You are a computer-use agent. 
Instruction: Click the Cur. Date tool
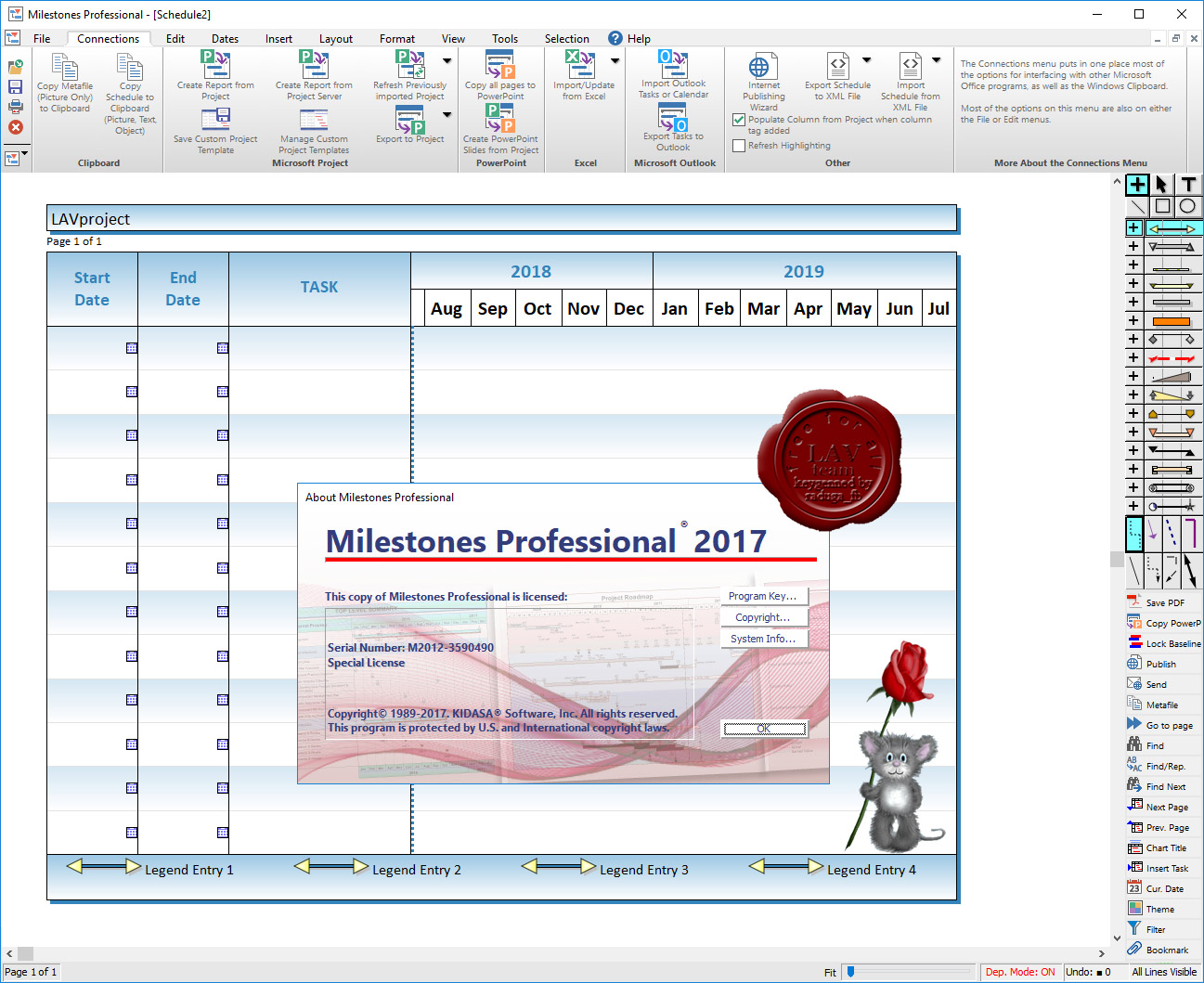point(1163,888)
